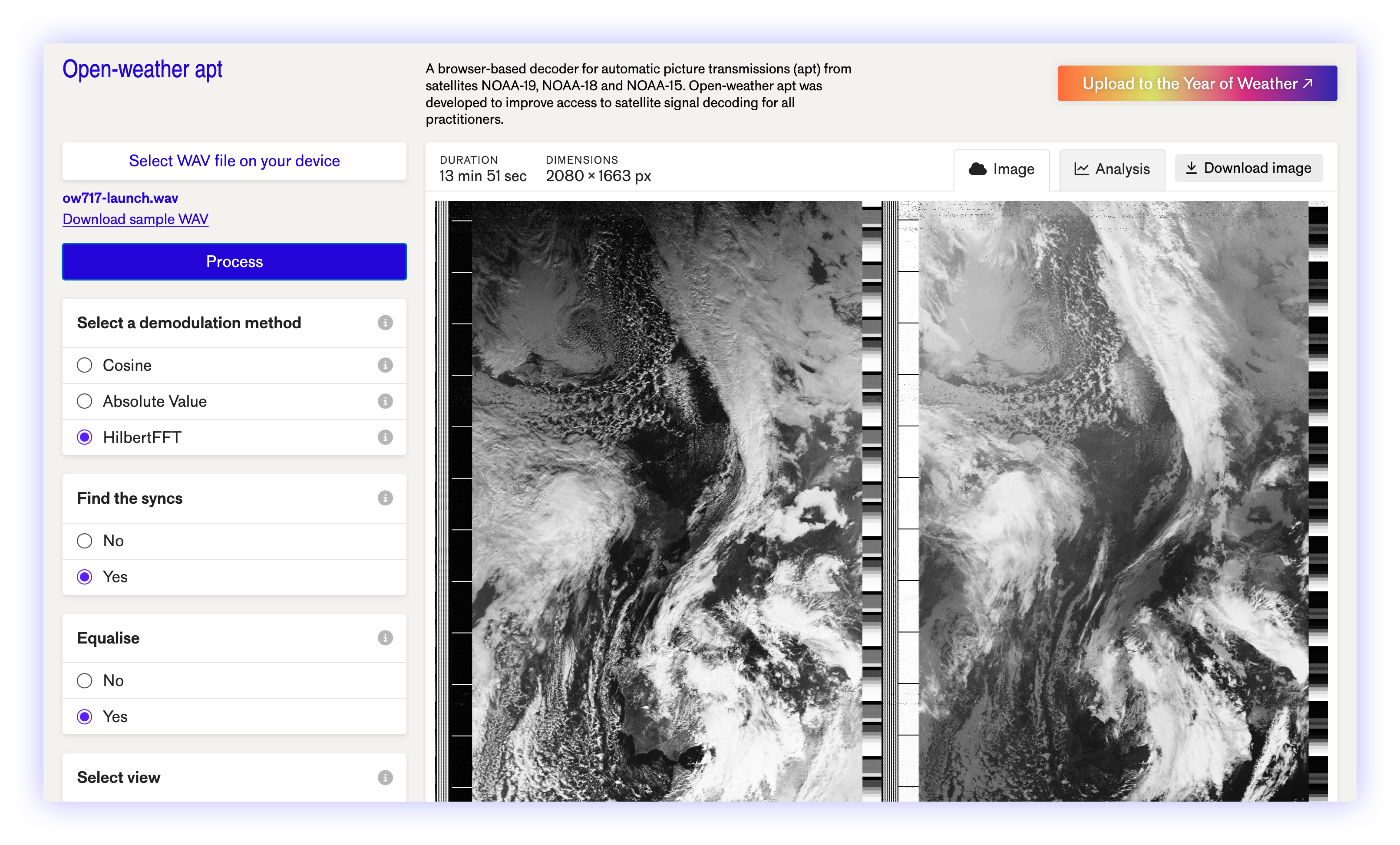Open info icon for Equalise section
1400x845 pixels.
[385, 637]
